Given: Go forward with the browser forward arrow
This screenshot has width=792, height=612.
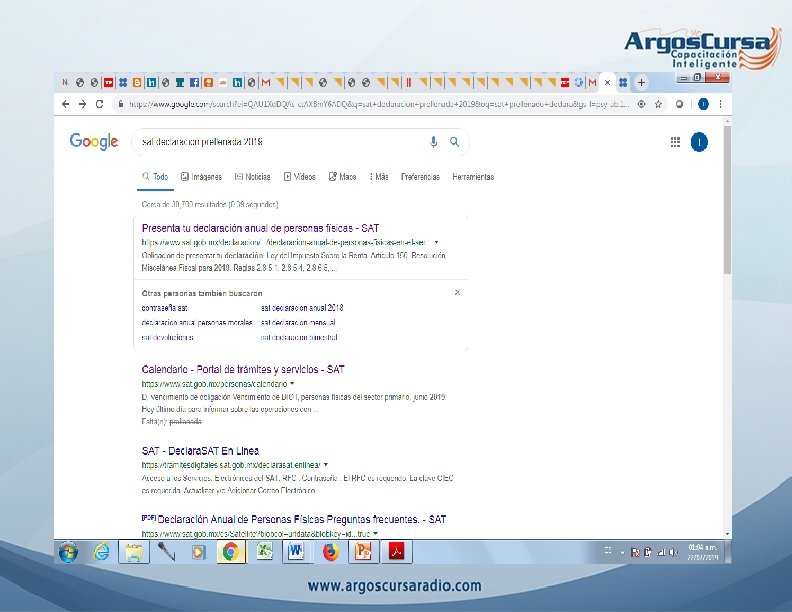Looking at the screenshot, I should pos(82,104).
